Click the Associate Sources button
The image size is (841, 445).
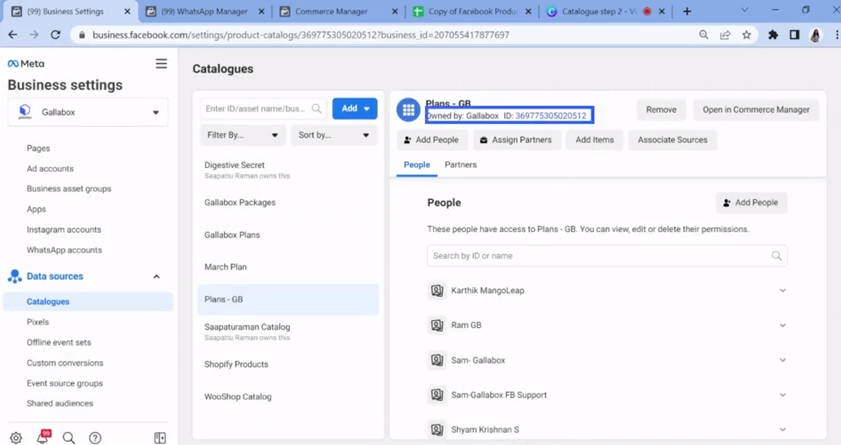pyautogui.click(x=672, y=140)
